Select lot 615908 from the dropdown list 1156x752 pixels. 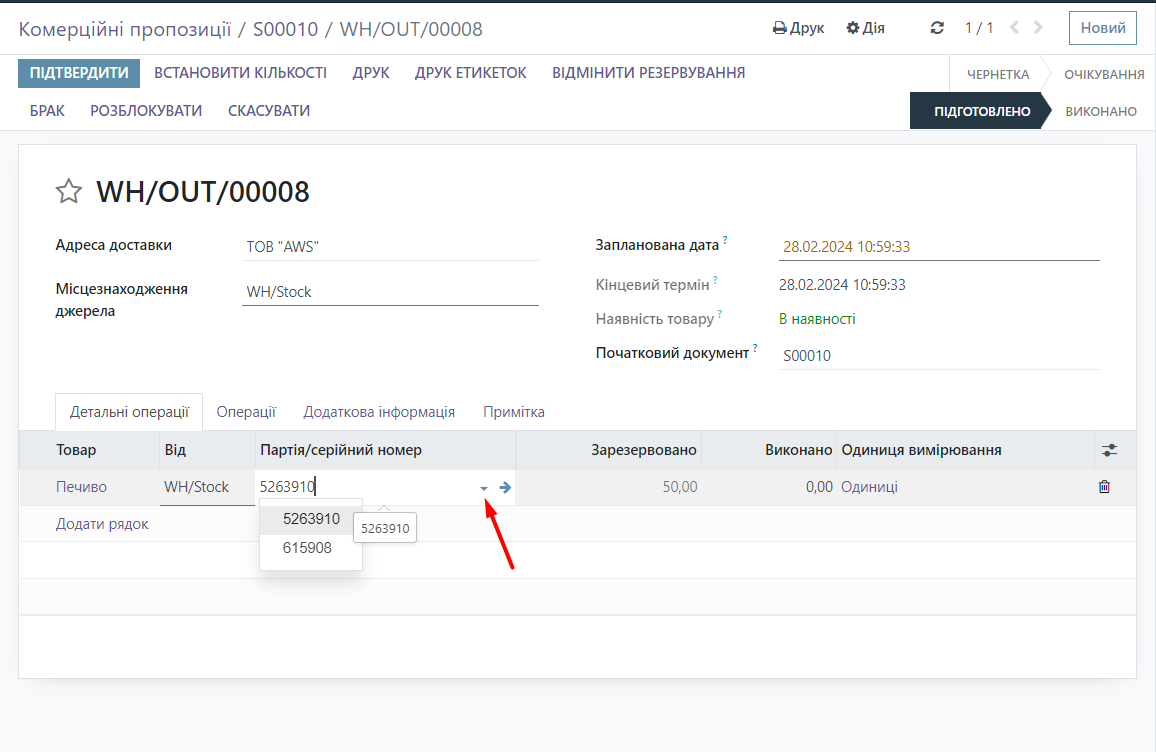[307, 548]
